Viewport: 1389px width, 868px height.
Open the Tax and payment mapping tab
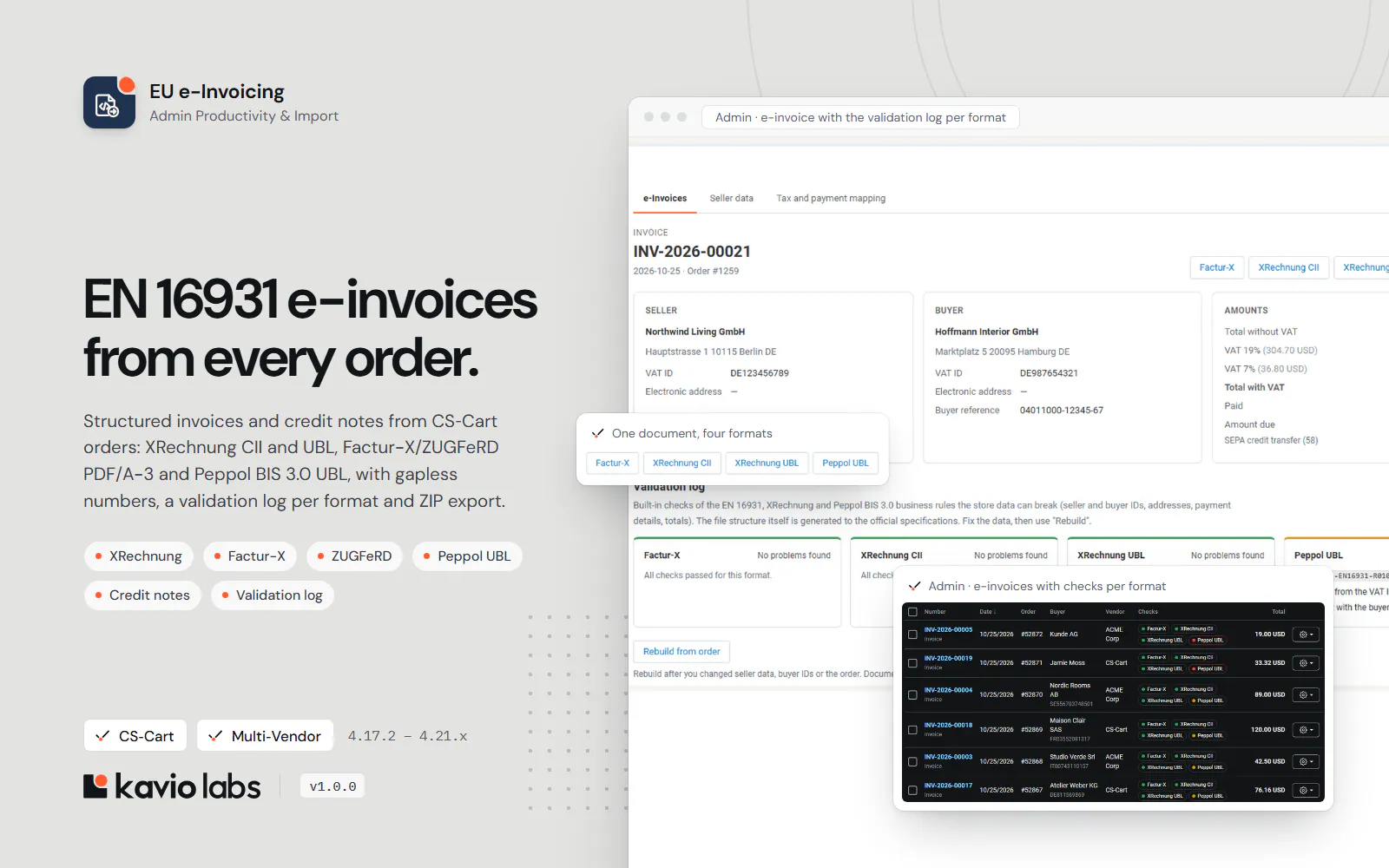click(831, 199)
